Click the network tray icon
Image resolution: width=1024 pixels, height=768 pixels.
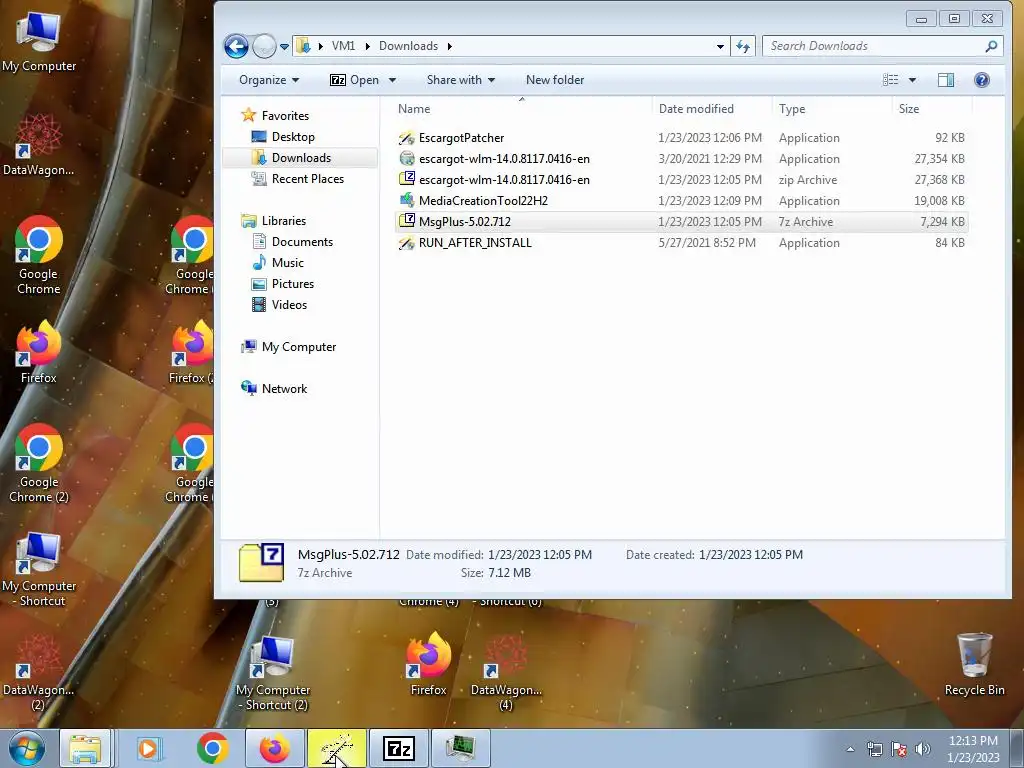pos(874,749)
